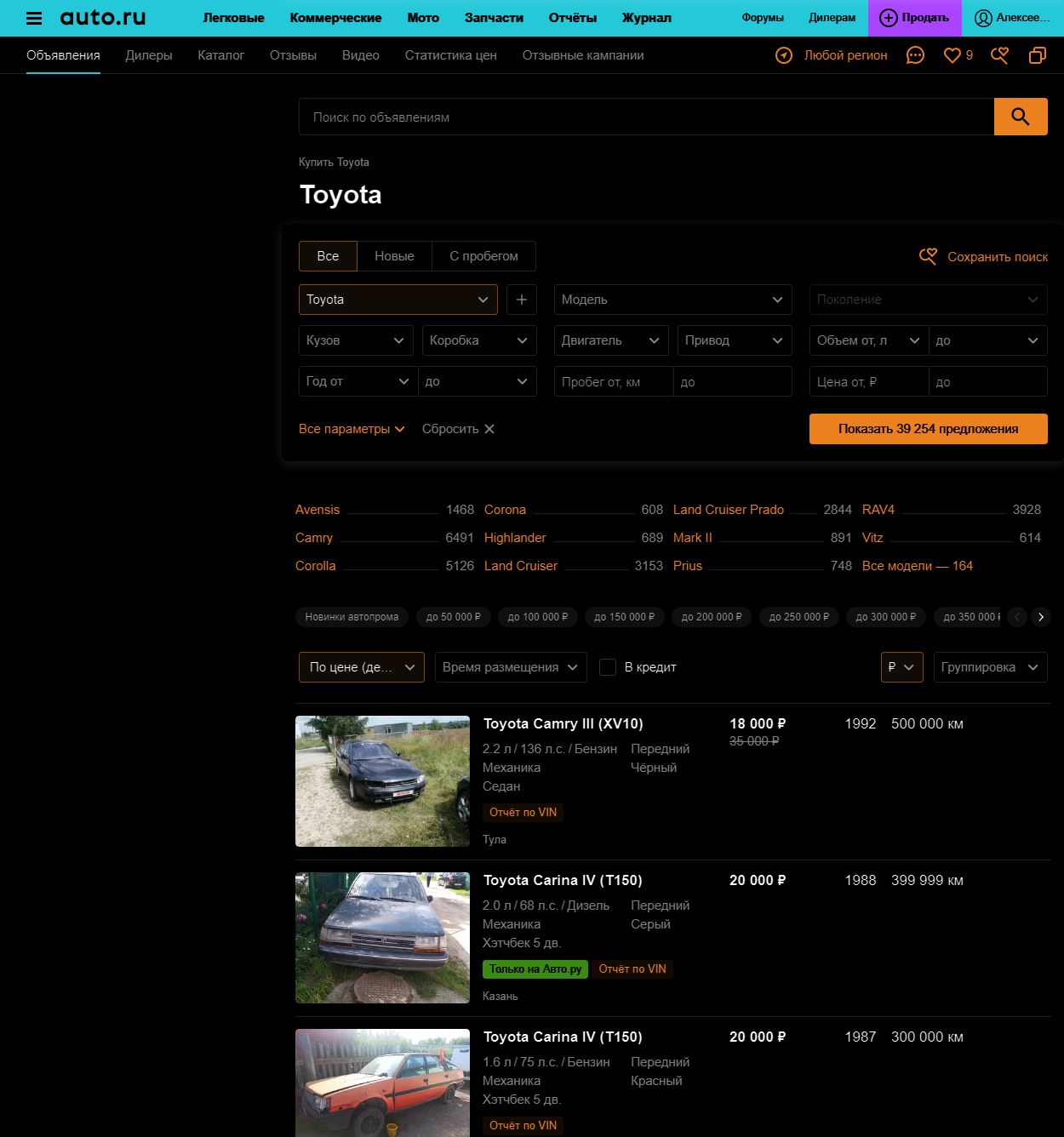
Task: Open the hamburger menu next to auto.ru logo
Action: pos(32,17)
